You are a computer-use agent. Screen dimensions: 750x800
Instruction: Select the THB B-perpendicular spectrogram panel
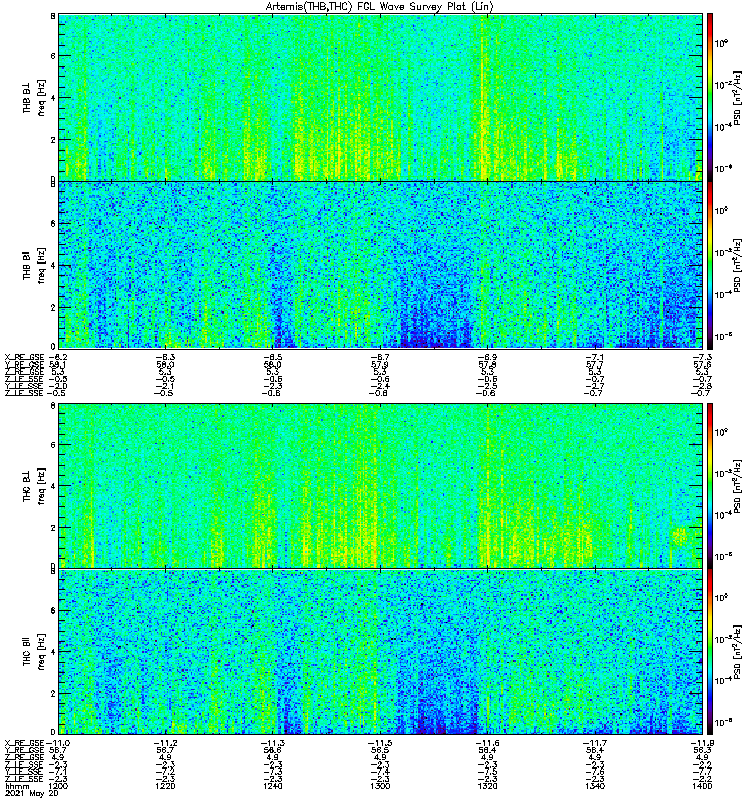pos(380,97)
